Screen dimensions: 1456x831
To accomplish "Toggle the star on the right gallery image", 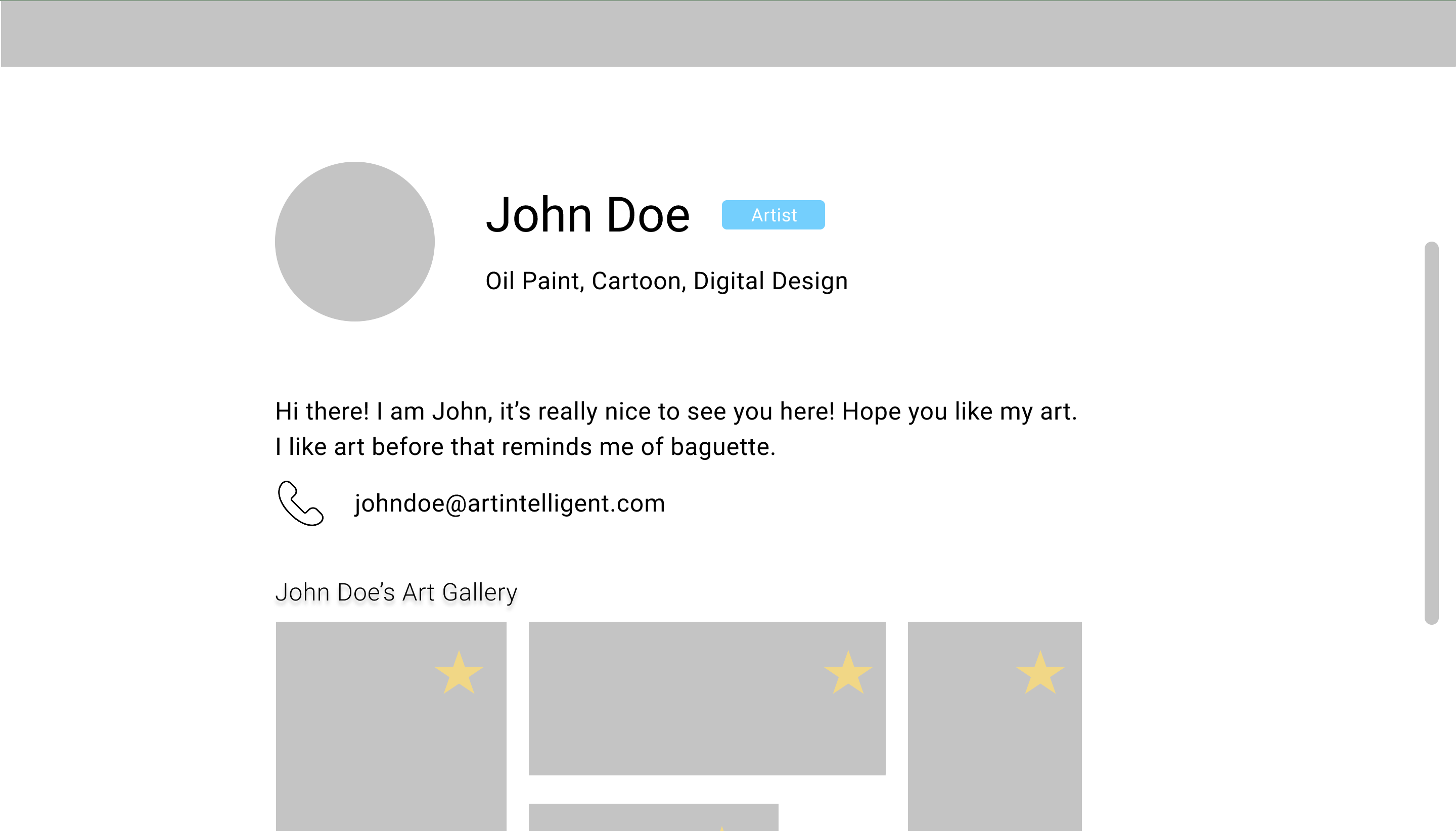I will click(1039, 672).
